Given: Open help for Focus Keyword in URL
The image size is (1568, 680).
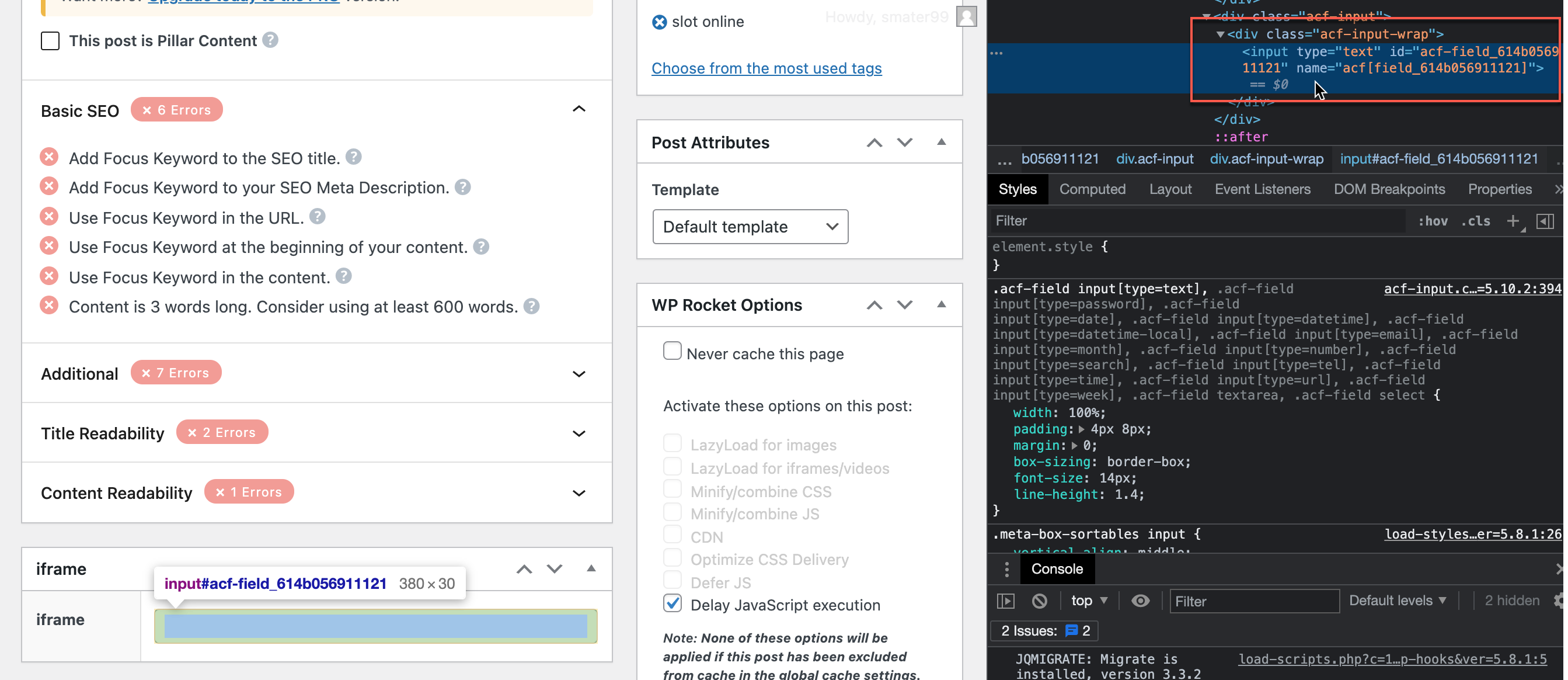Looking at the screenshot, I should pyautogui.click(x=317, y=216).
